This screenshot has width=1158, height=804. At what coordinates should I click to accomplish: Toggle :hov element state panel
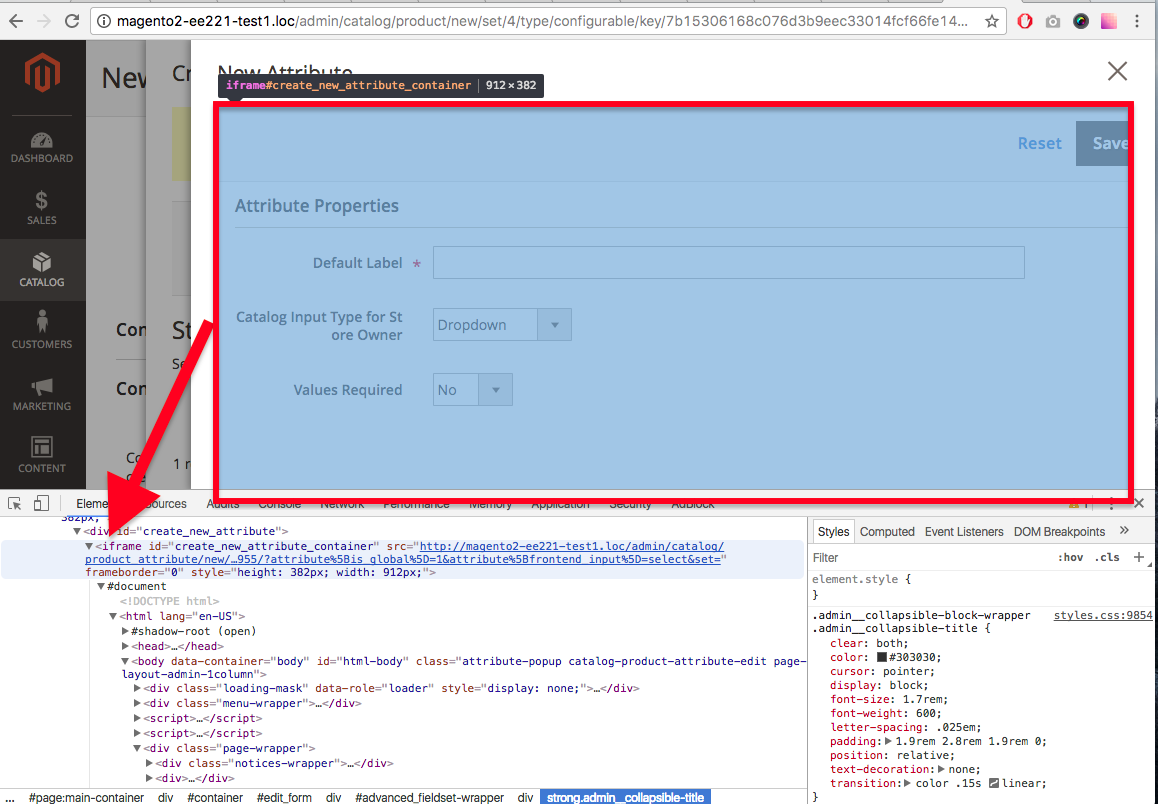pos(1070,557)
